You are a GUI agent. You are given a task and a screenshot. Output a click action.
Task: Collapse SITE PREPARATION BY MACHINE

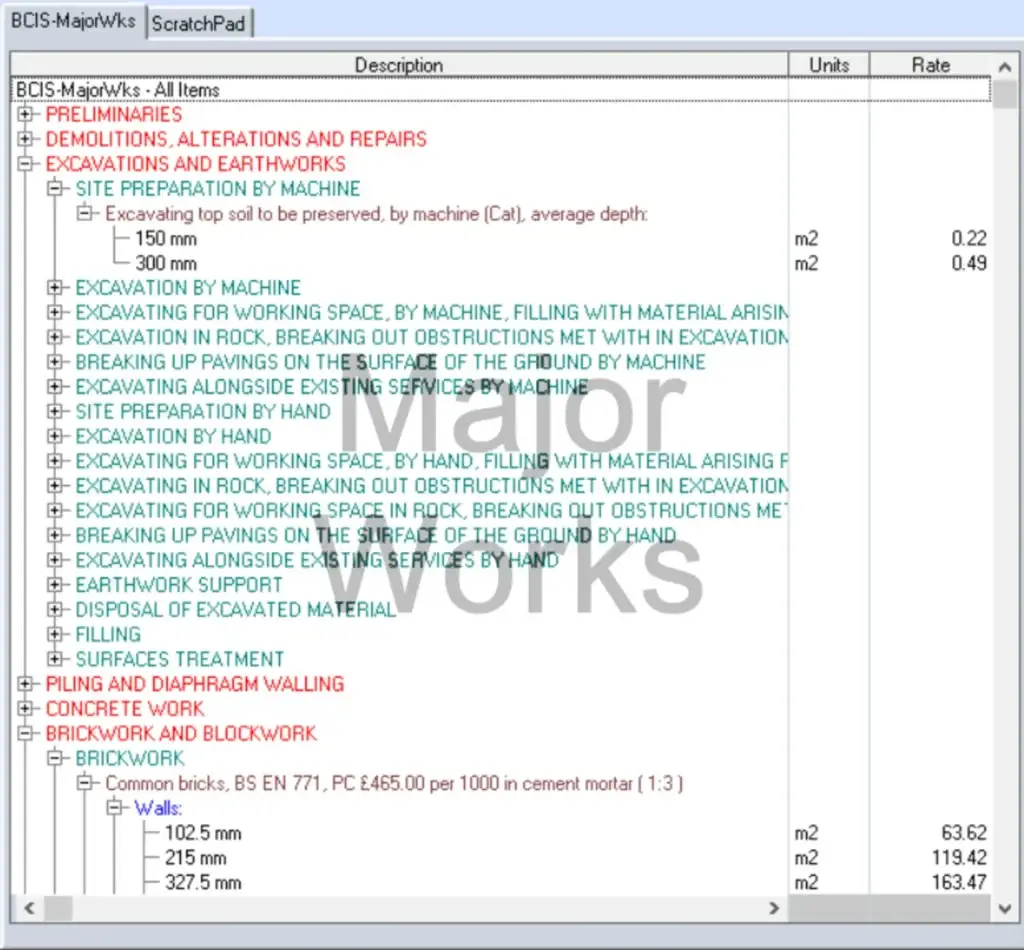56,189
